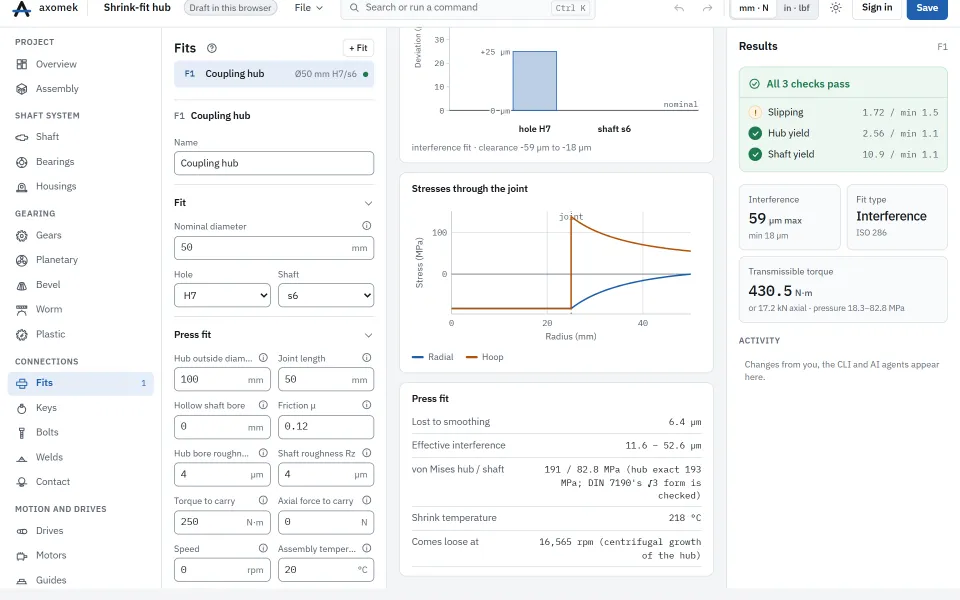Click the Friction µ input field

(x=326, y=427)
